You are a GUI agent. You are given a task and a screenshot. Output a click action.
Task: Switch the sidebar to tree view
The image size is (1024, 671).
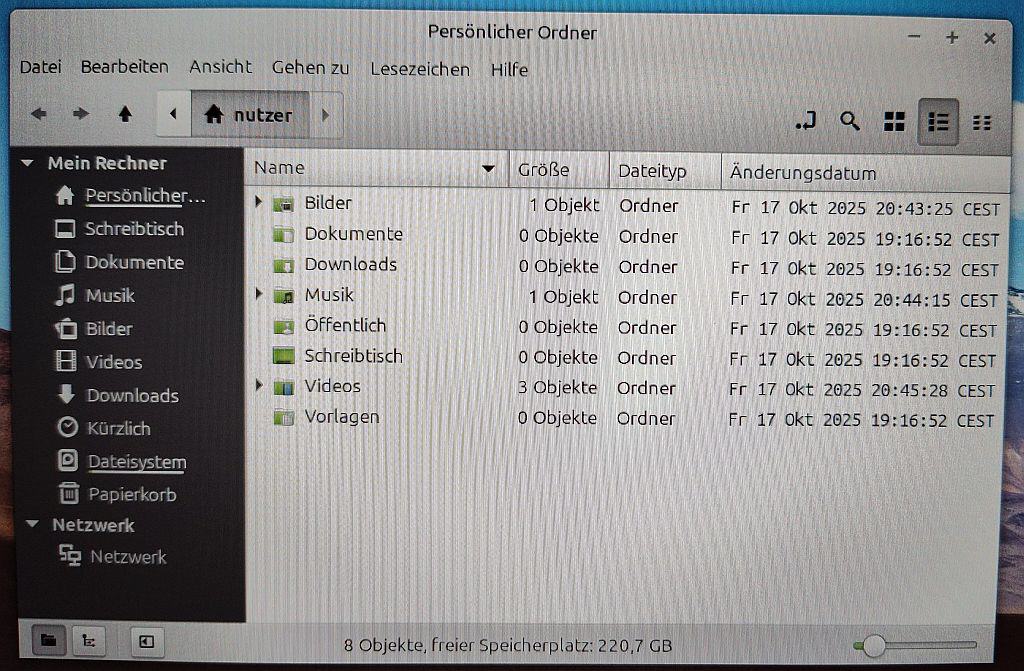click(89, 642)
